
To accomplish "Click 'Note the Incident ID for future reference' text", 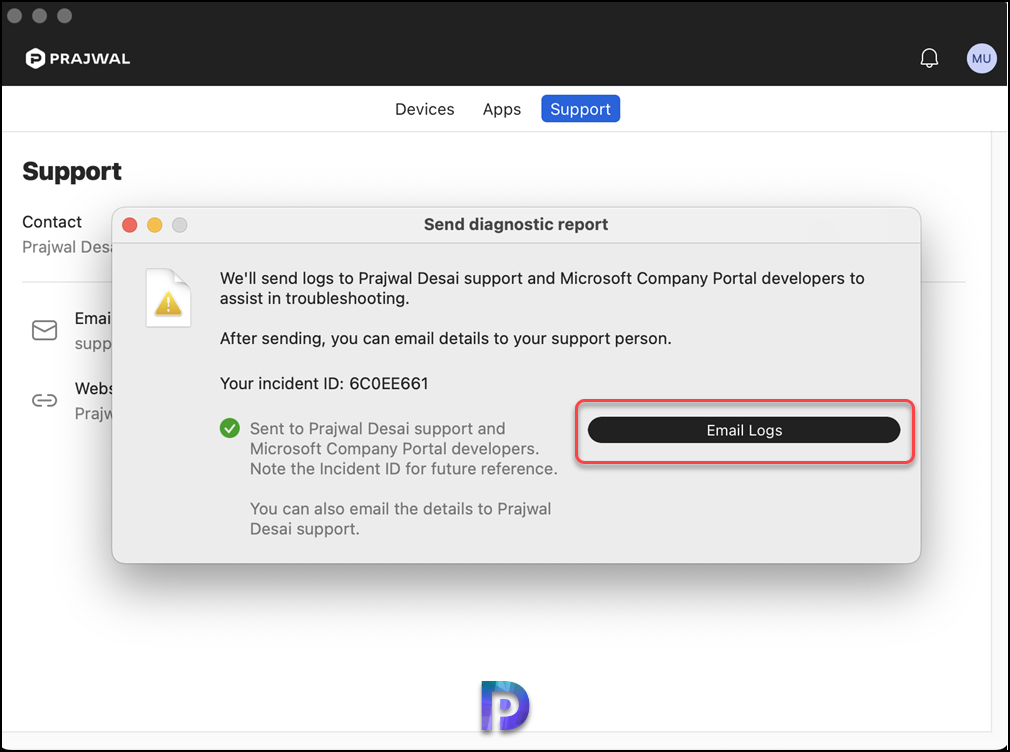I will 404,468.
